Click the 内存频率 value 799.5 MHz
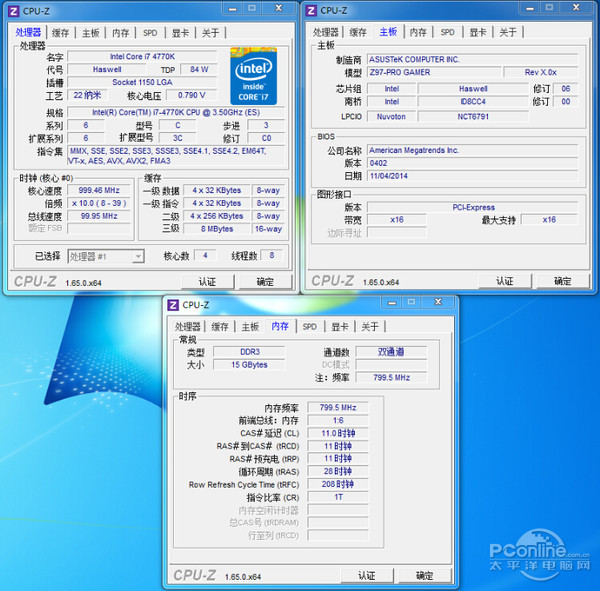 click(x=338, y=408)
